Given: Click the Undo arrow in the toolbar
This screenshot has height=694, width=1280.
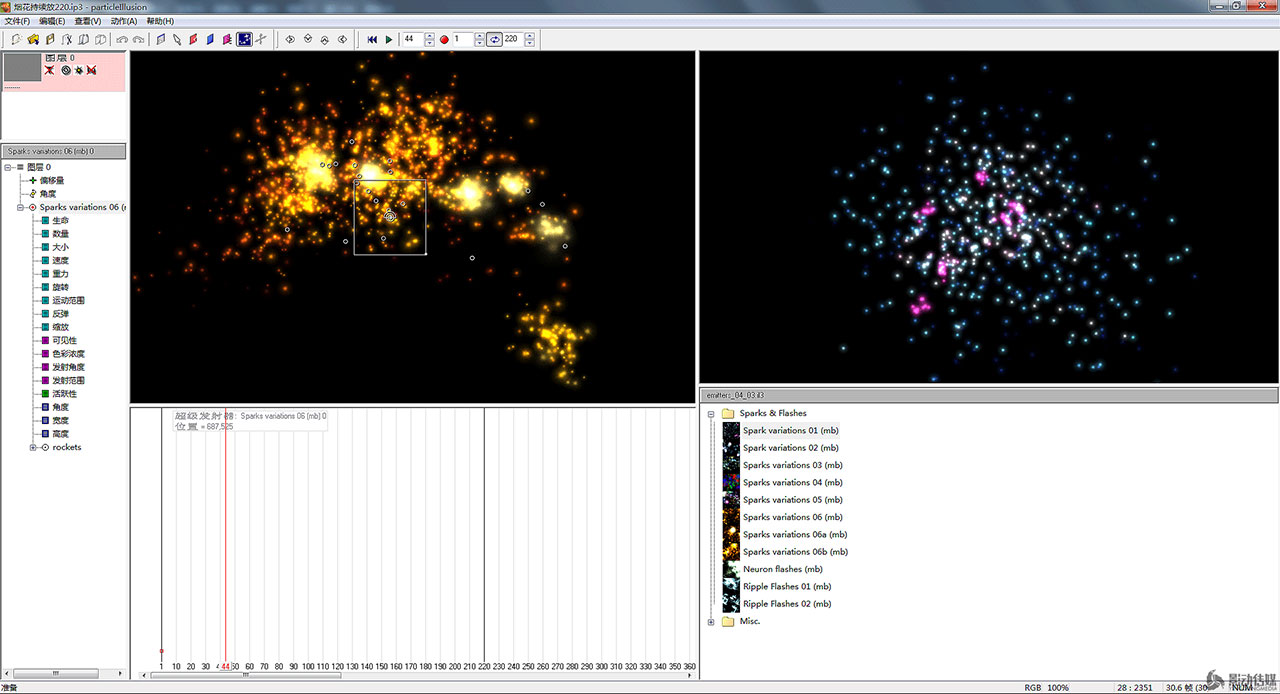Looking at the screenshot, I should (121, 40).
